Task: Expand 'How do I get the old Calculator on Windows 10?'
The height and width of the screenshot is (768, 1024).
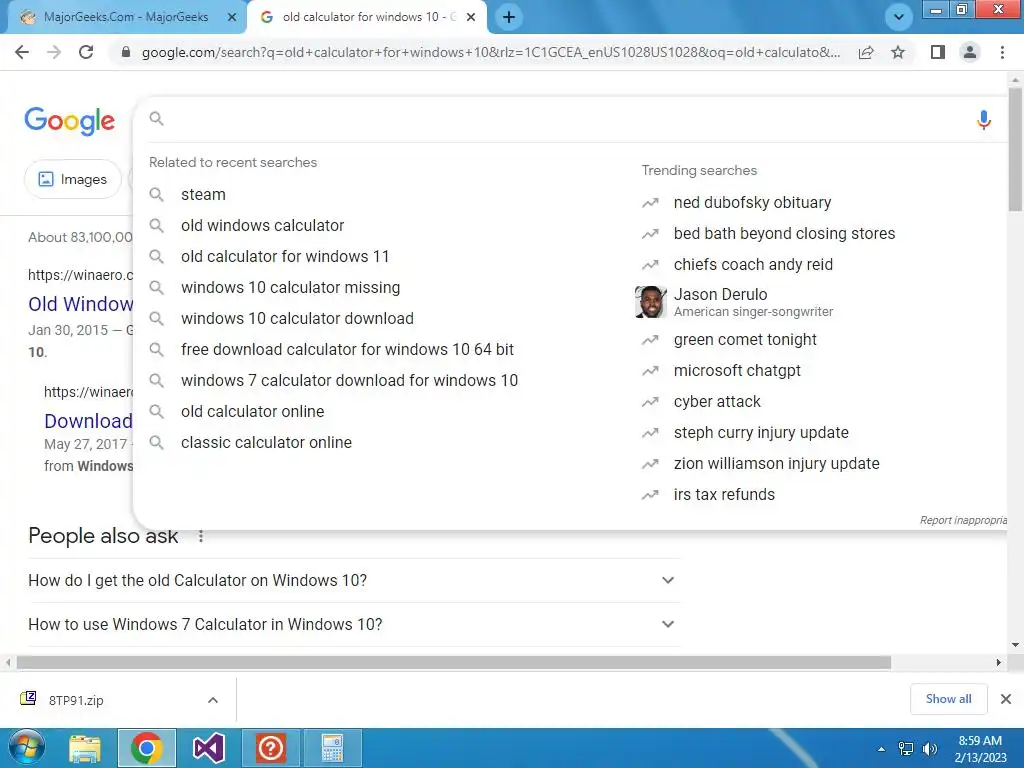Action: click(355, 581)
